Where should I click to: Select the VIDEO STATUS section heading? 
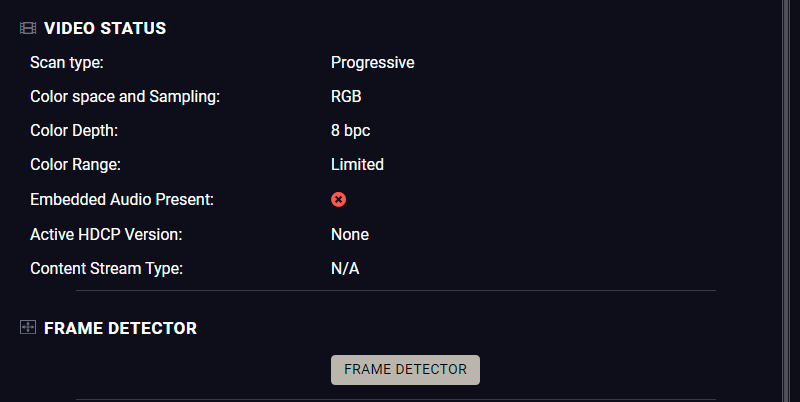(105, 28)
